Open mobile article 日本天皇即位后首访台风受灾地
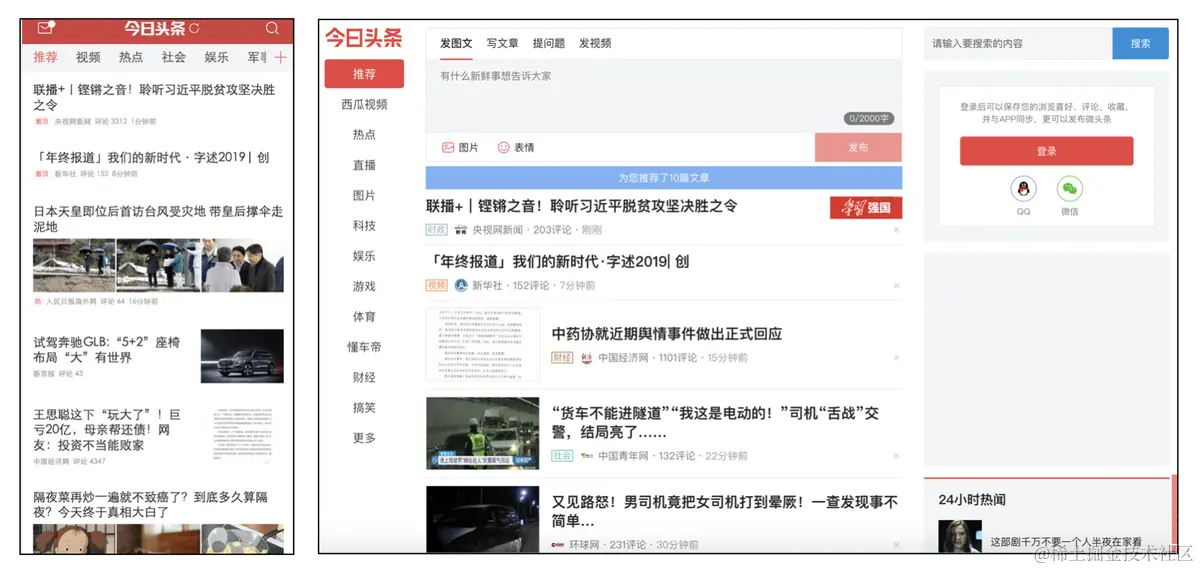The height and width of the screenshot is (570, 1200). click(158, 219)
